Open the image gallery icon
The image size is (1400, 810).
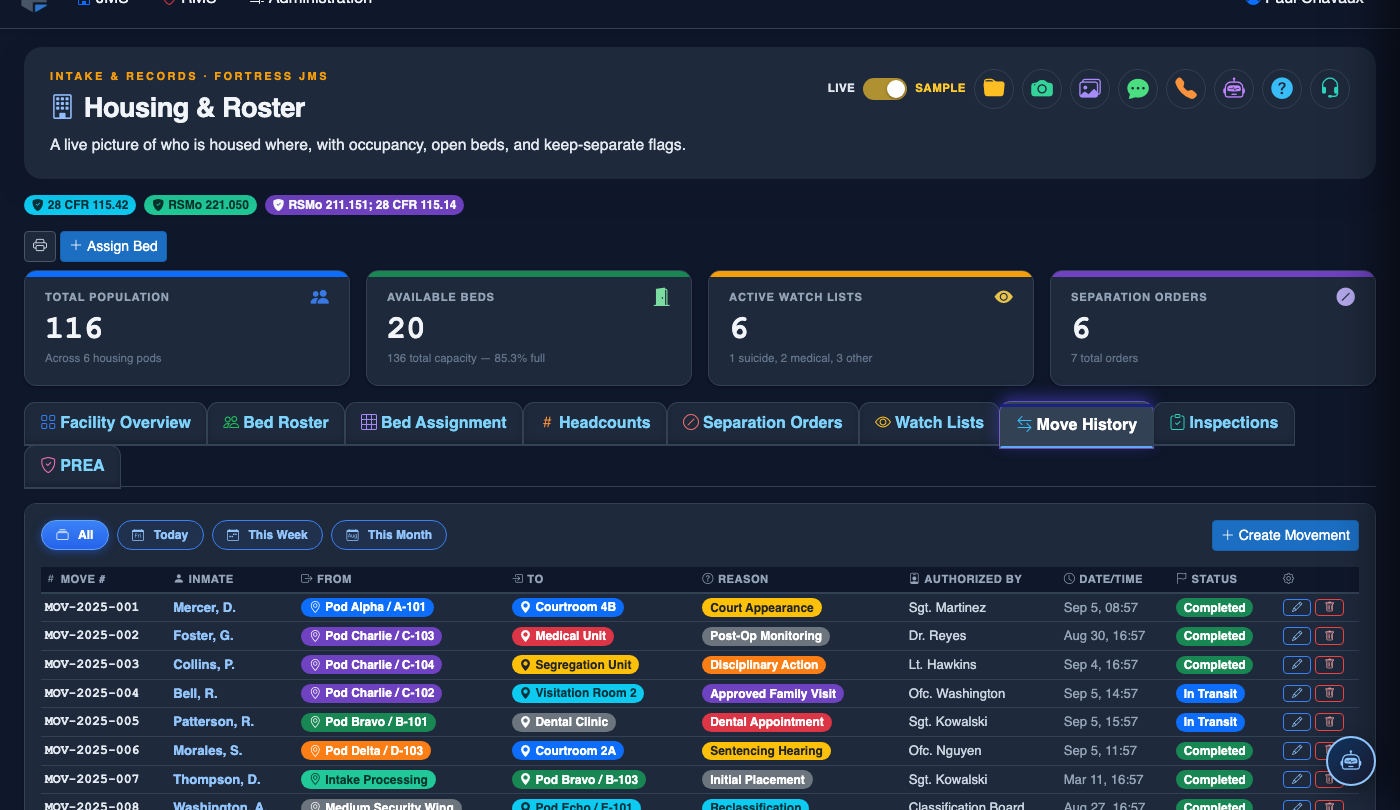point(1090,88)
